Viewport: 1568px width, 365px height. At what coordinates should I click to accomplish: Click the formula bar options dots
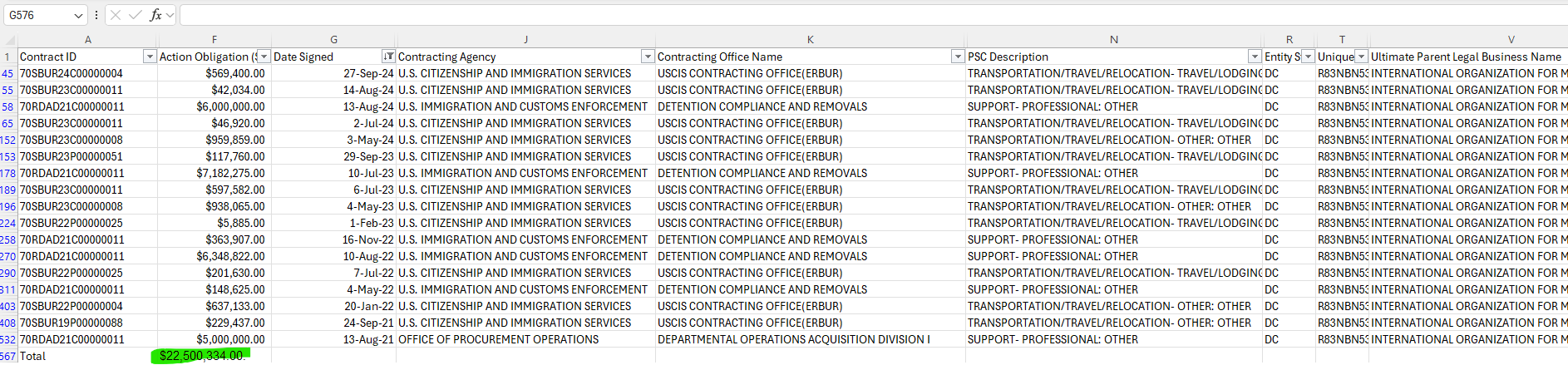[96, 15]
